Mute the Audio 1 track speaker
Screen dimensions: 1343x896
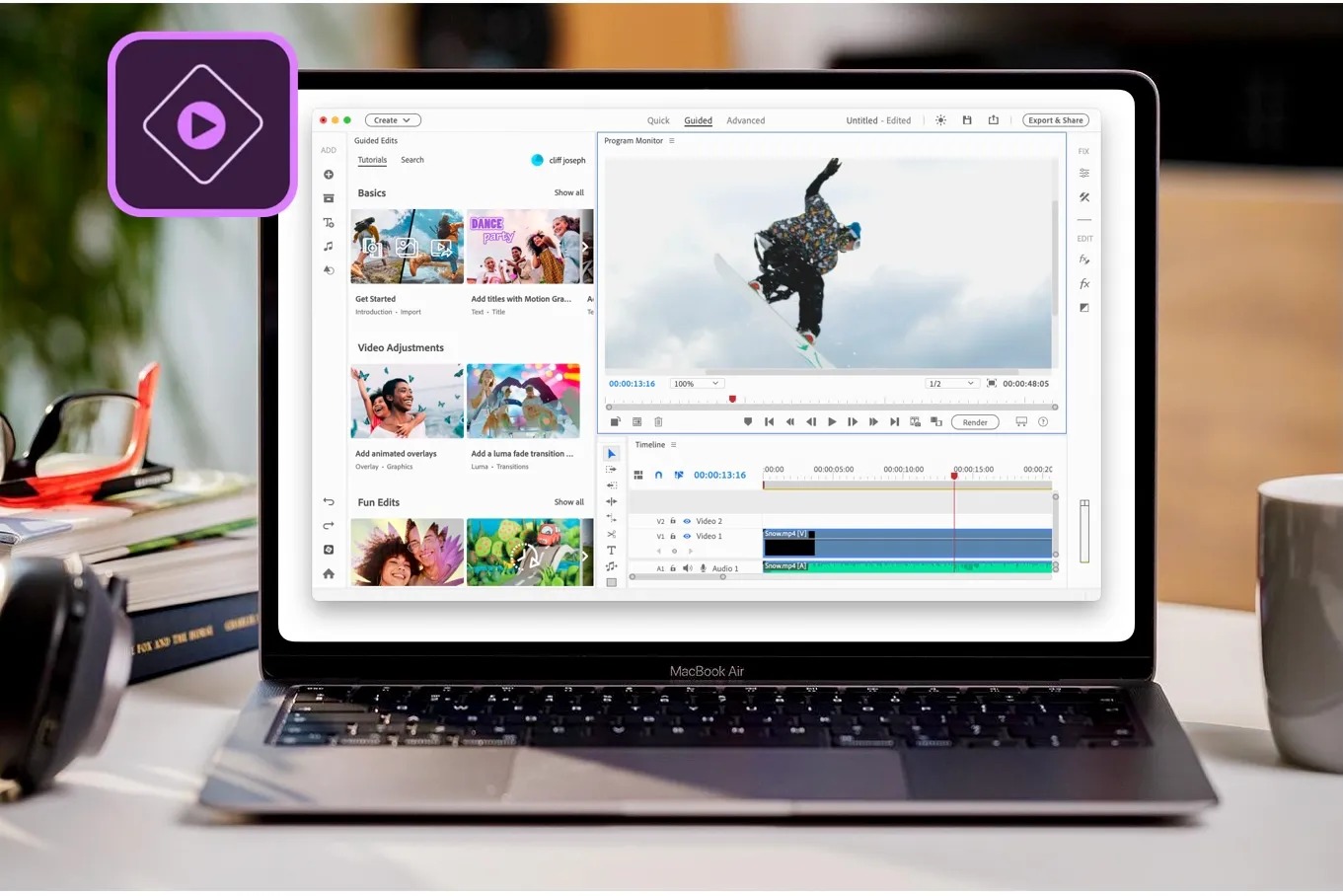pyautogui.click(x=688, y=568)
